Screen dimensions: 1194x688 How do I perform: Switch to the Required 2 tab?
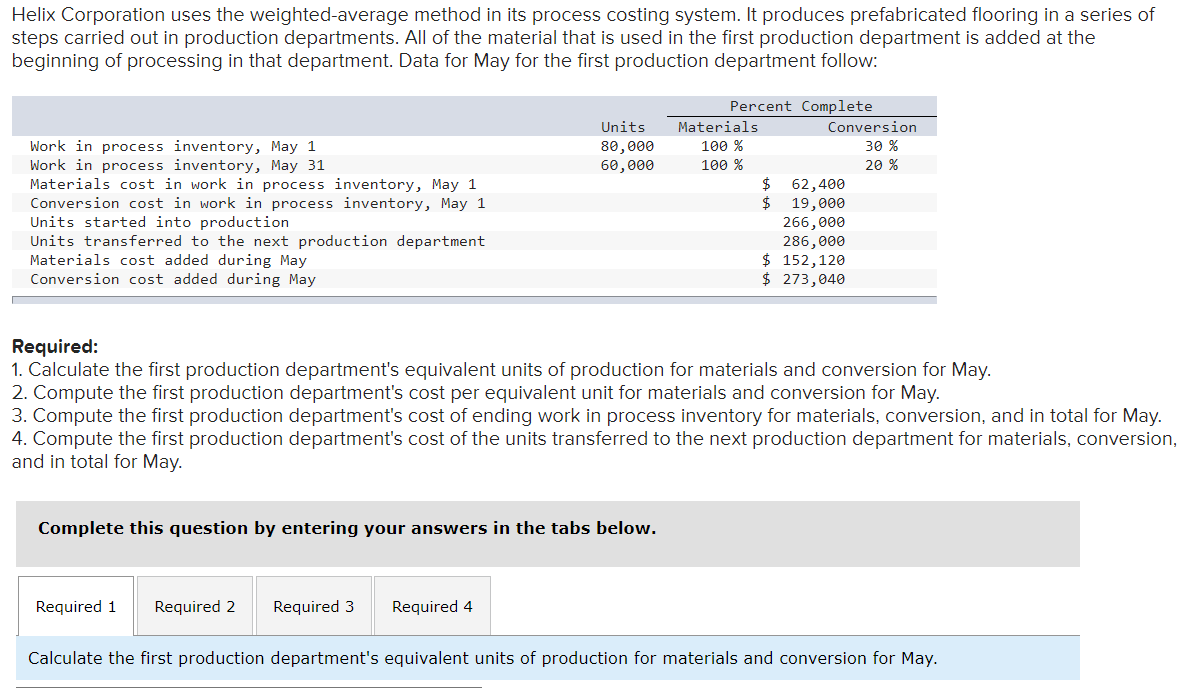point(194,606)
